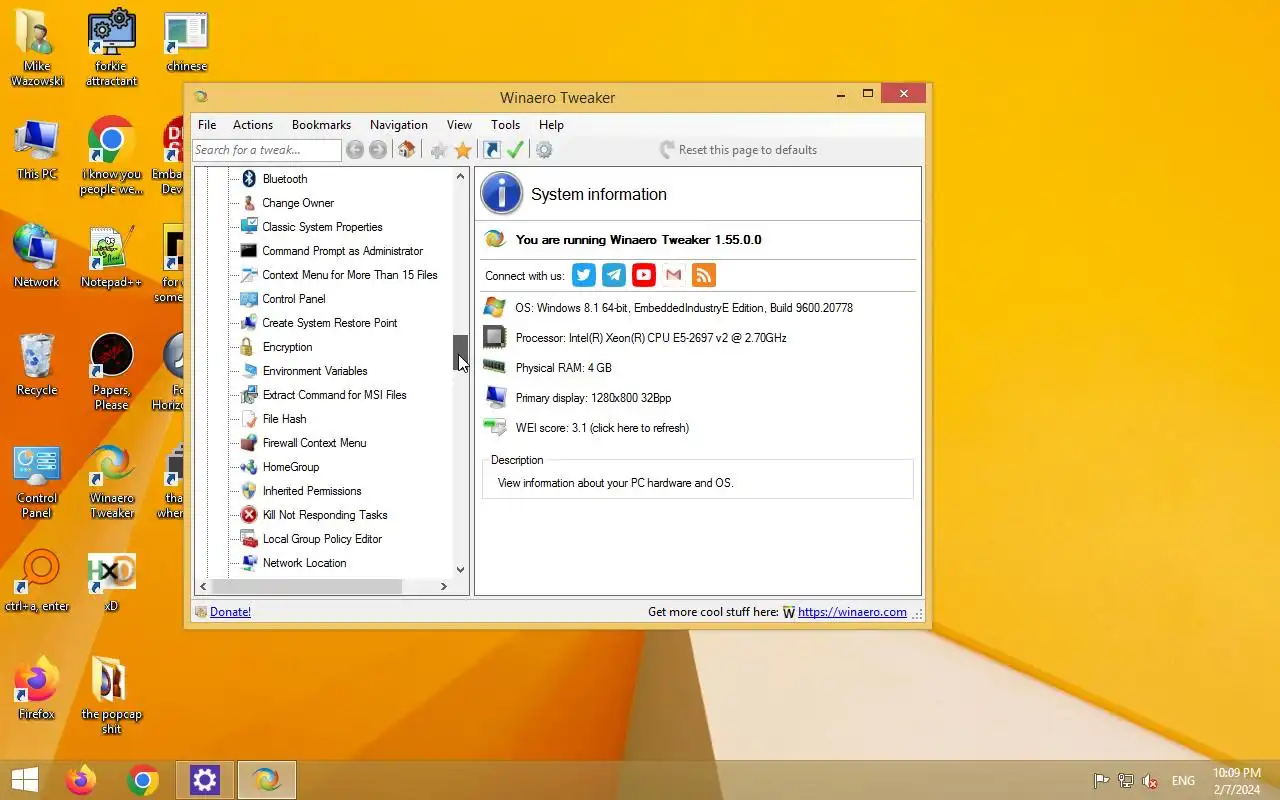Open the Tools menu
The height and width of the screenshot is (800, 1280).
pos(505,125)
